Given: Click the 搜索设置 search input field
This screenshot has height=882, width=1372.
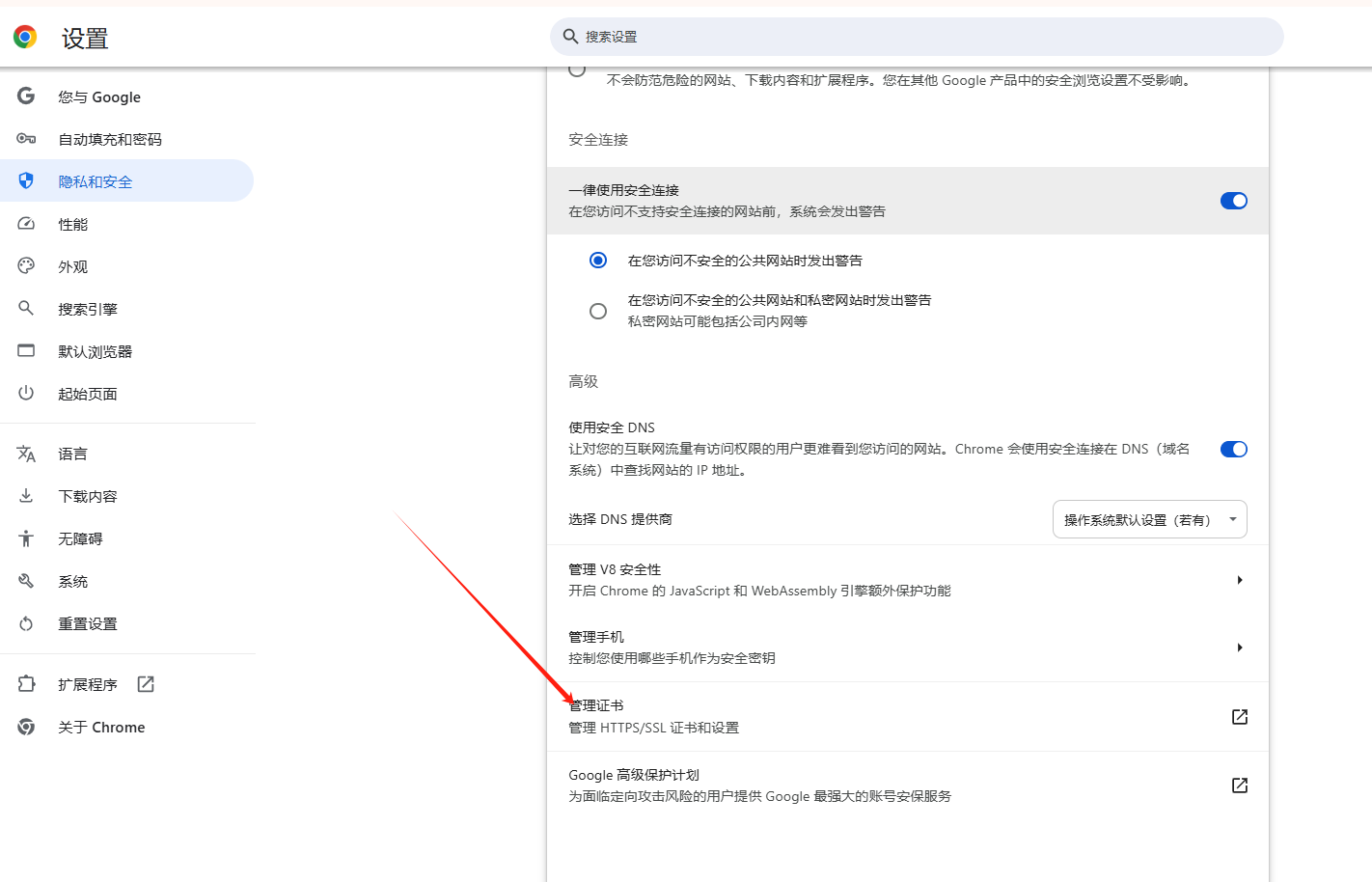Looking at the screenshot, I should [x=917, y=37].
